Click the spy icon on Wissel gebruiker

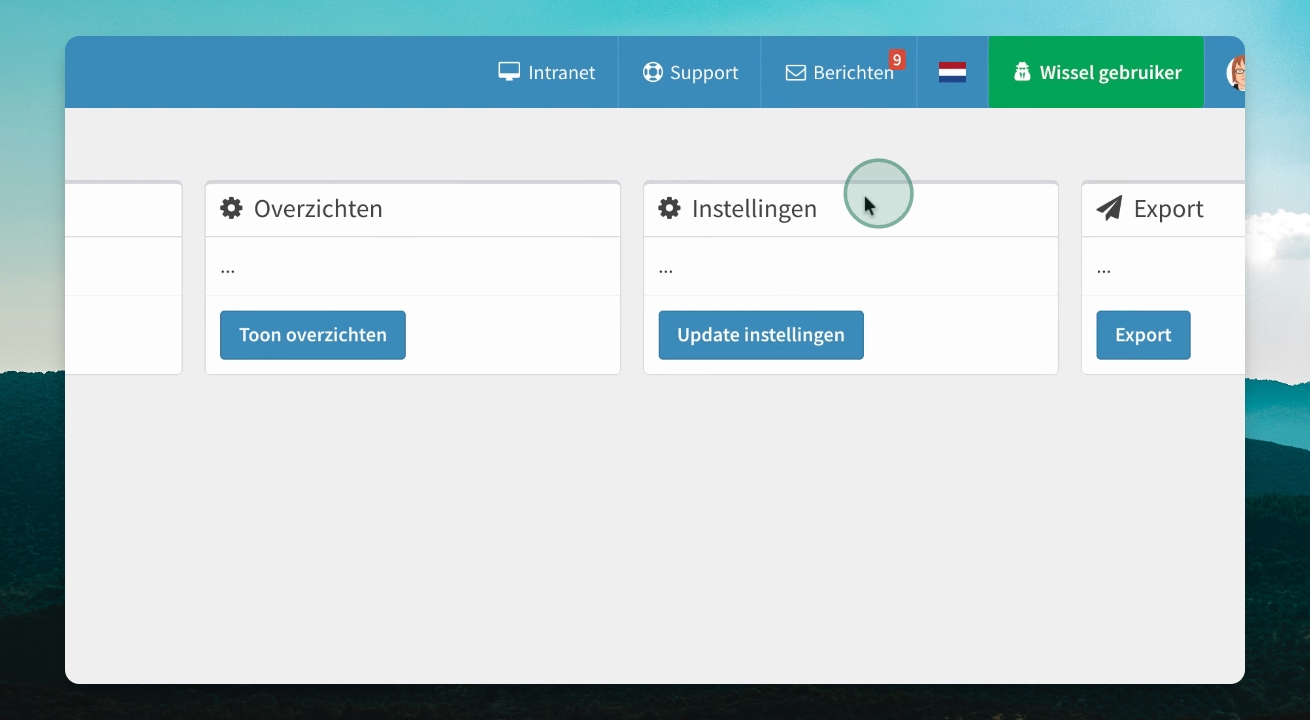point(1022,72)
